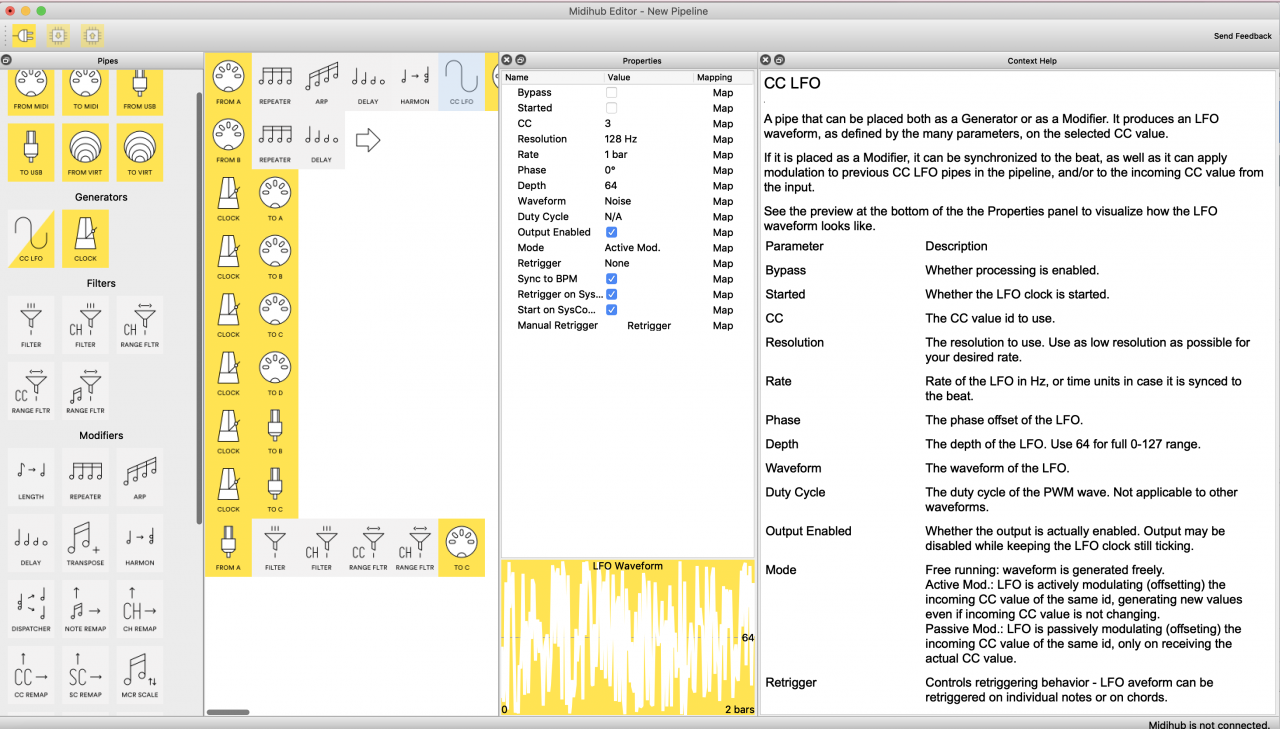Select the FROM MIDI input pipe
This screenshot has height=729, width=1280.
click(30, 91)
